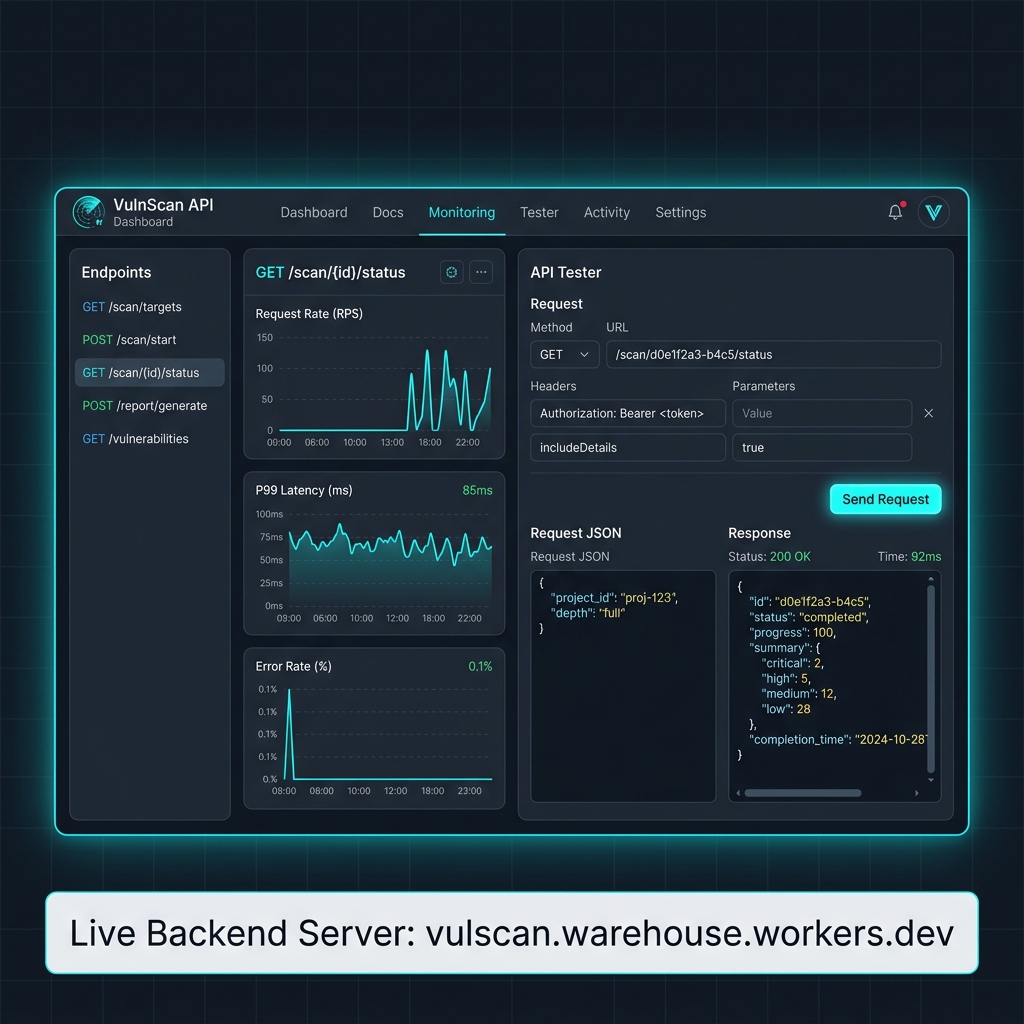This screenshot has height=1024, width=1024.
Task: Select the Monitoring tab
Action: coord(462,212)
